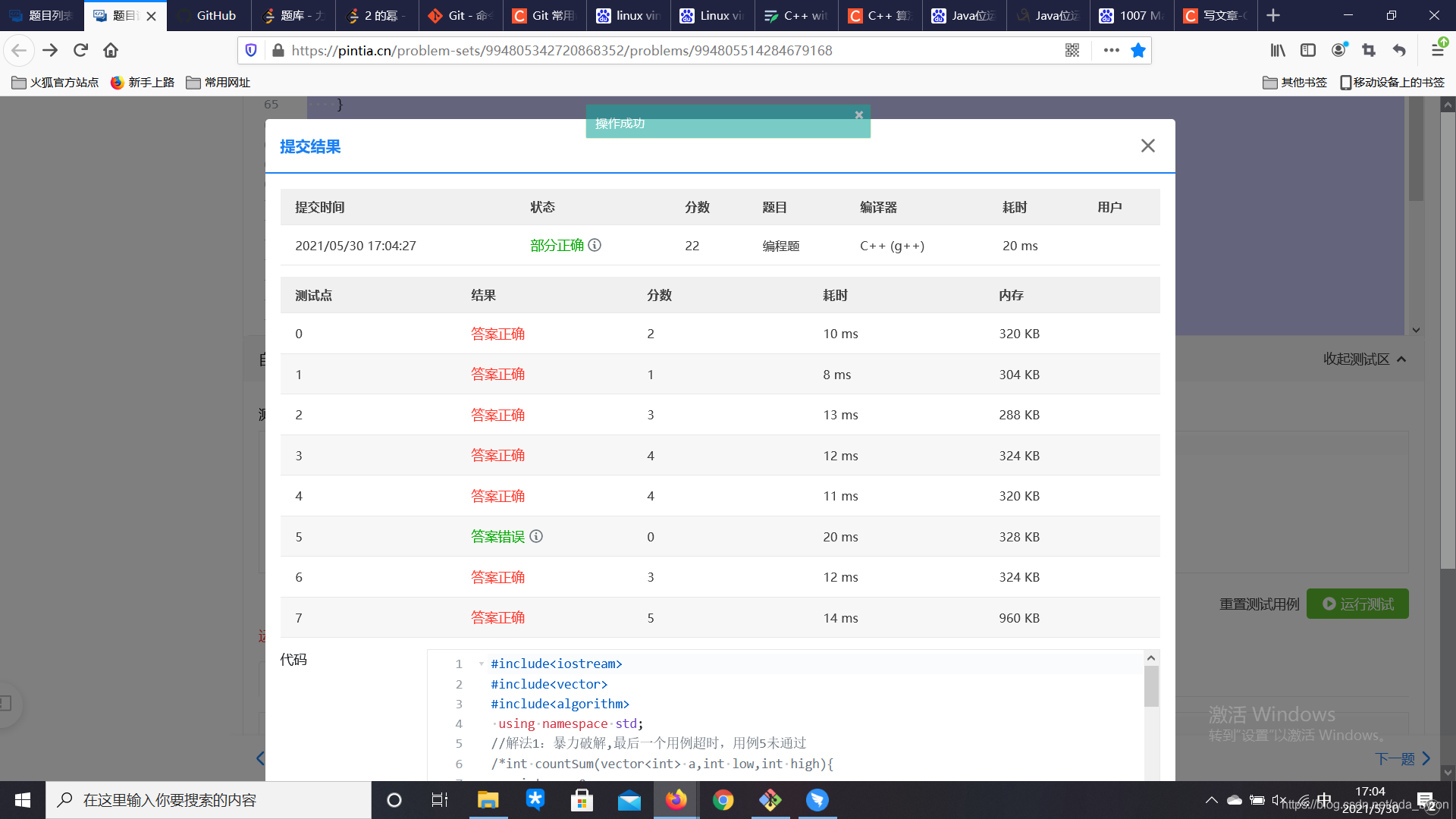Click the code panel vertical scrollbar

1151,686
